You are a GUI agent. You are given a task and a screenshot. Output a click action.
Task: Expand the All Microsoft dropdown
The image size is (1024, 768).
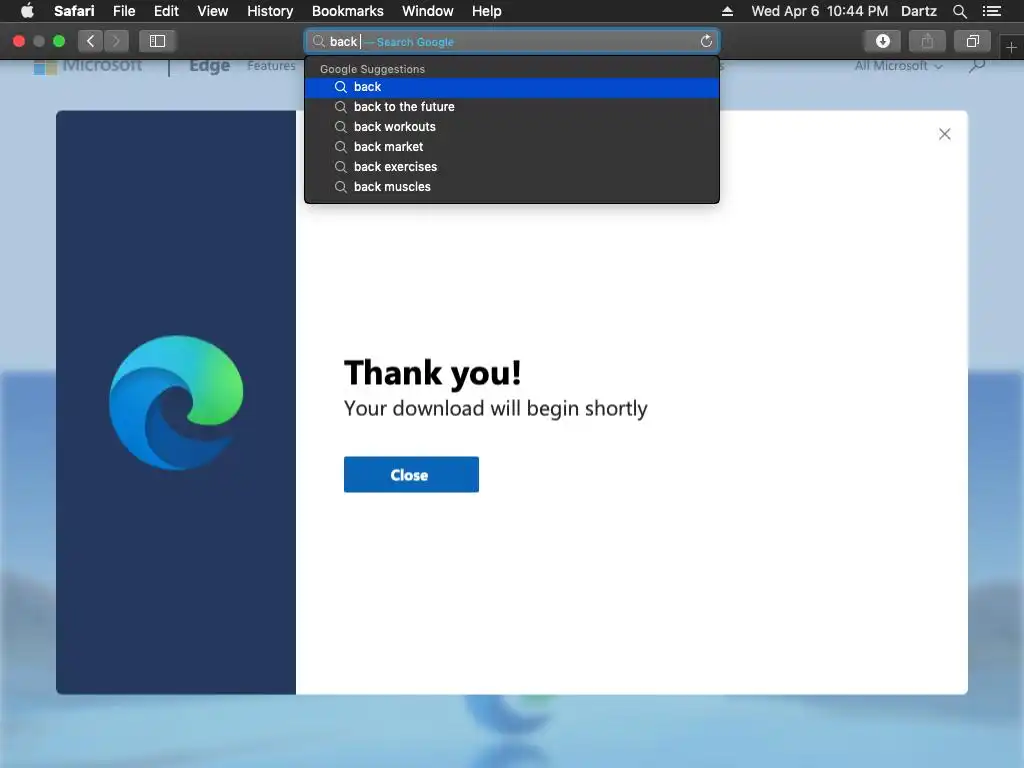click(899, 66)
